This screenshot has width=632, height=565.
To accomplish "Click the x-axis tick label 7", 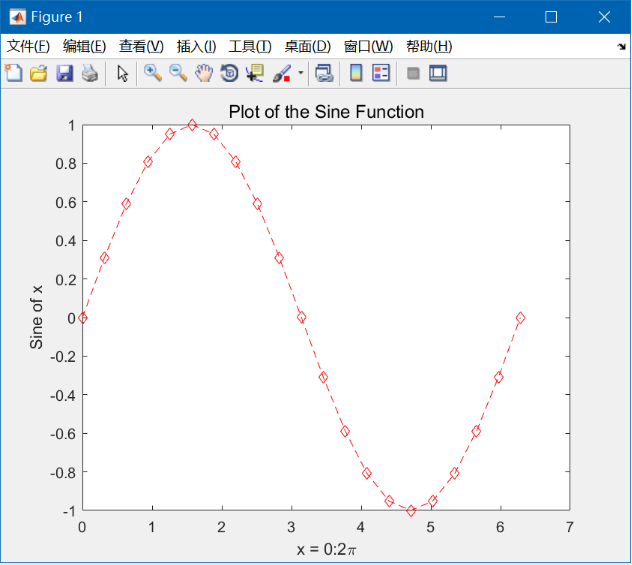I will pos(570,527).
